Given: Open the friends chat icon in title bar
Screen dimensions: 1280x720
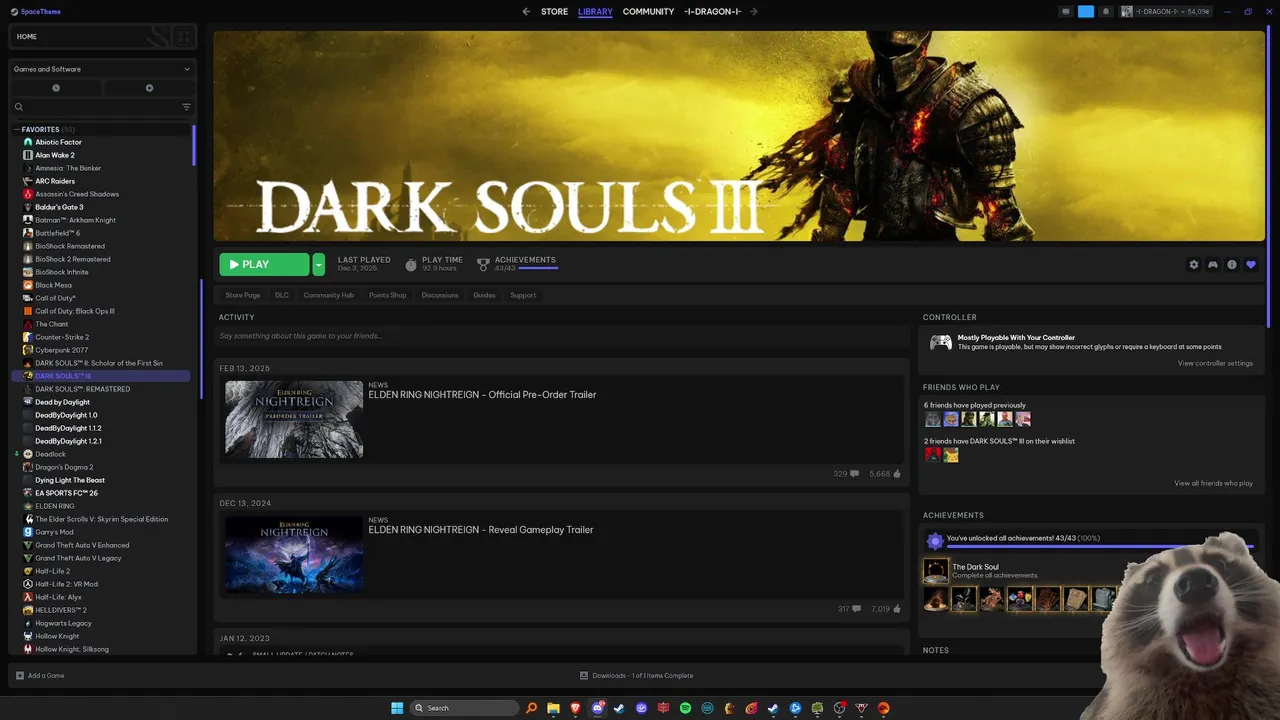Looking at the screenshot, I should pyautogui.click(x=1066, y=12).
